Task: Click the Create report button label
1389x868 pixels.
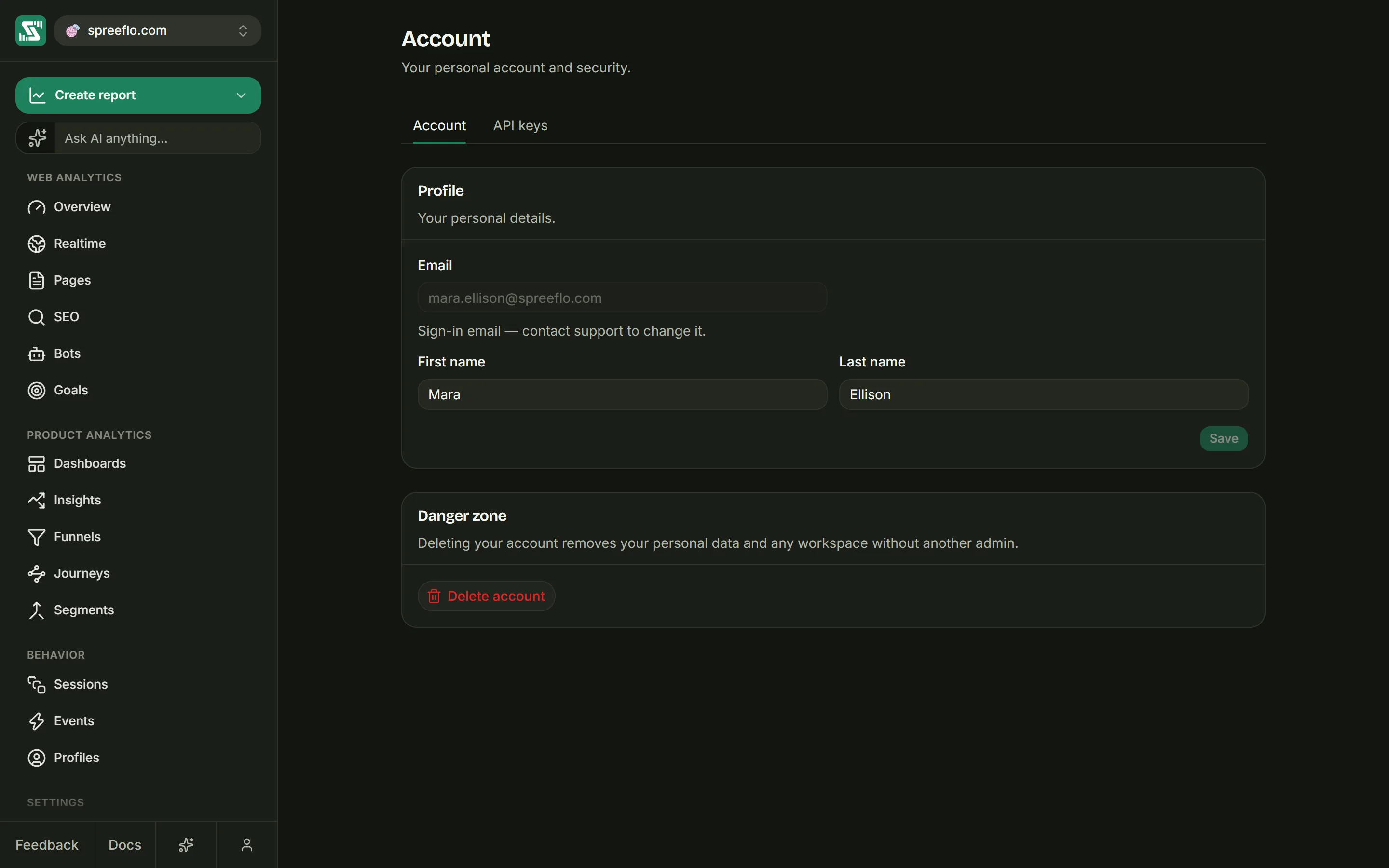Action: coord(95,95)
